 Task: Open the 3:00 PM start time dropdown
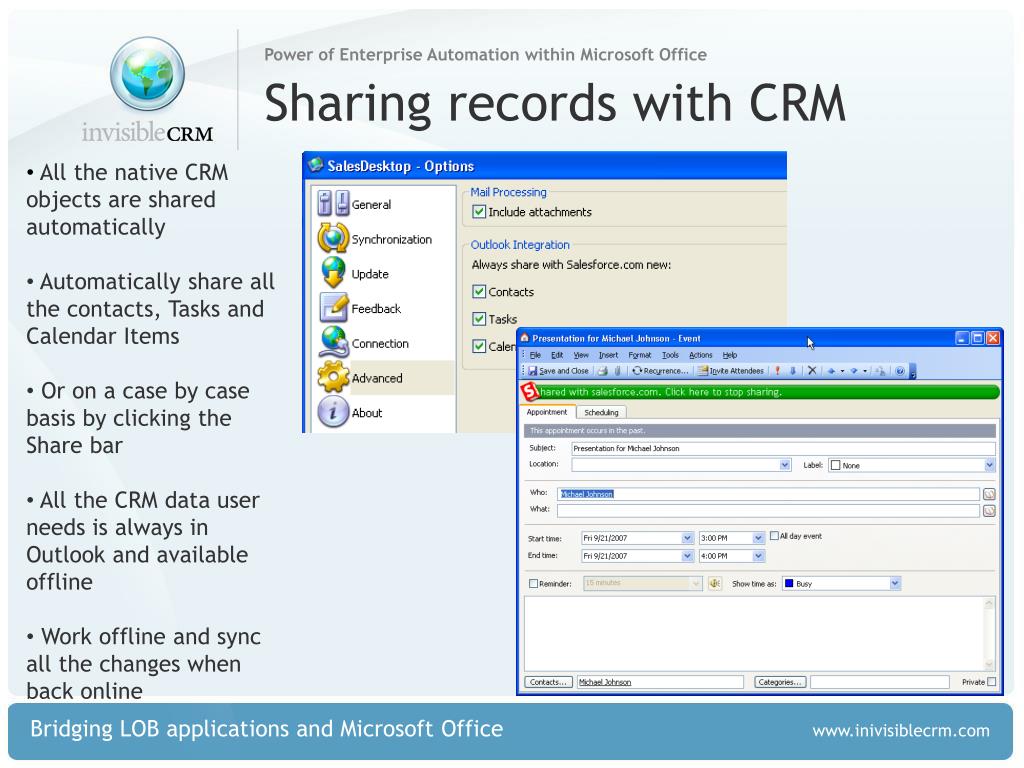coord(758,538)
